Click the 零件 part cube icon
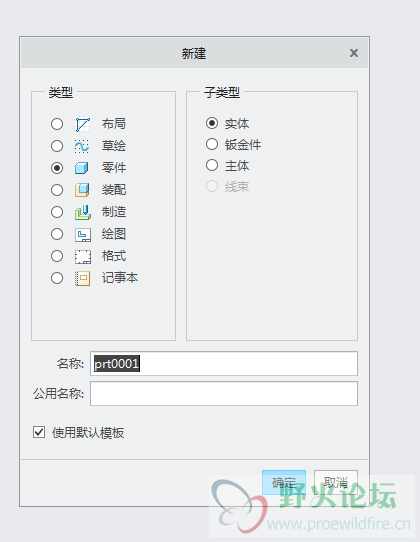 tap(82, 168)
